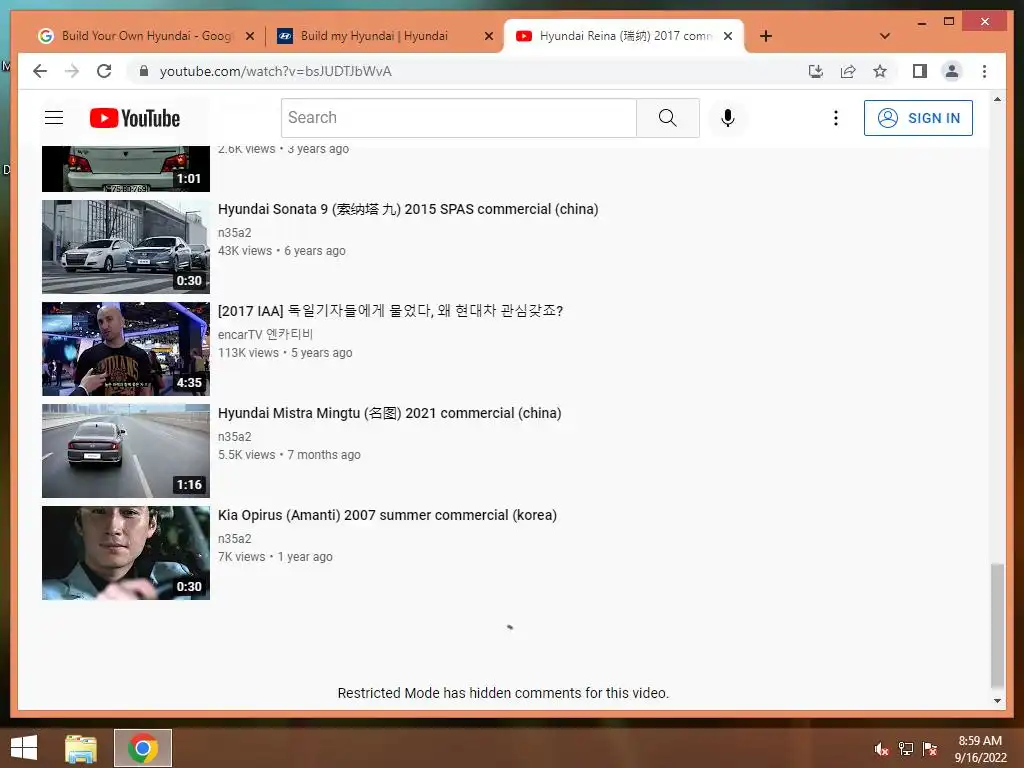Open the Hyundai Sonata 9 SPAS commercial thumbnail
This screenshot has height=768, width=1024.
126,247
